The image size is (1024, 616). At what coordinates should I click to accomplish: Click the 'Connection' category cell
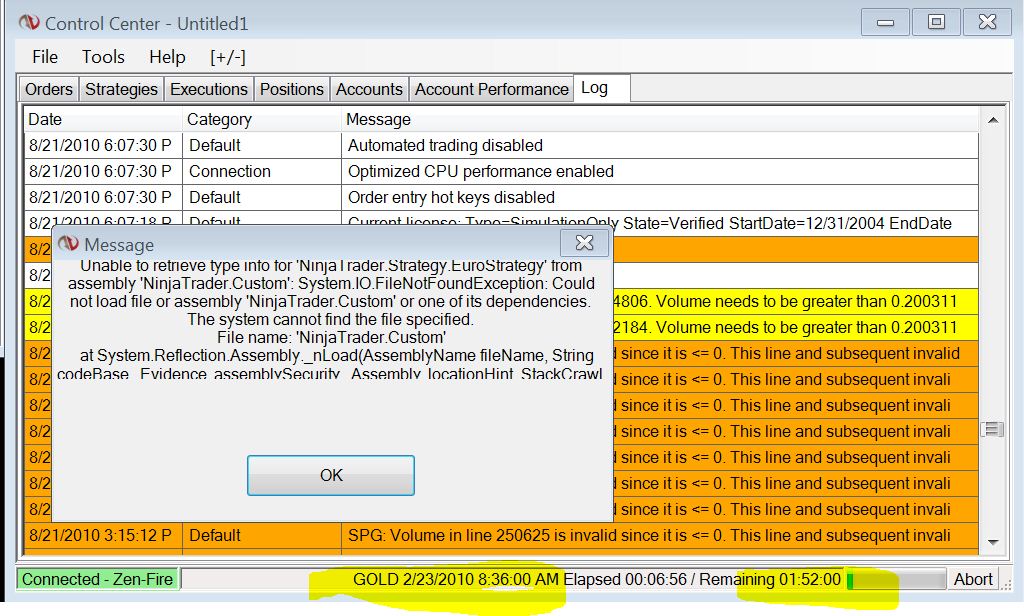click(x=262, y=171)
